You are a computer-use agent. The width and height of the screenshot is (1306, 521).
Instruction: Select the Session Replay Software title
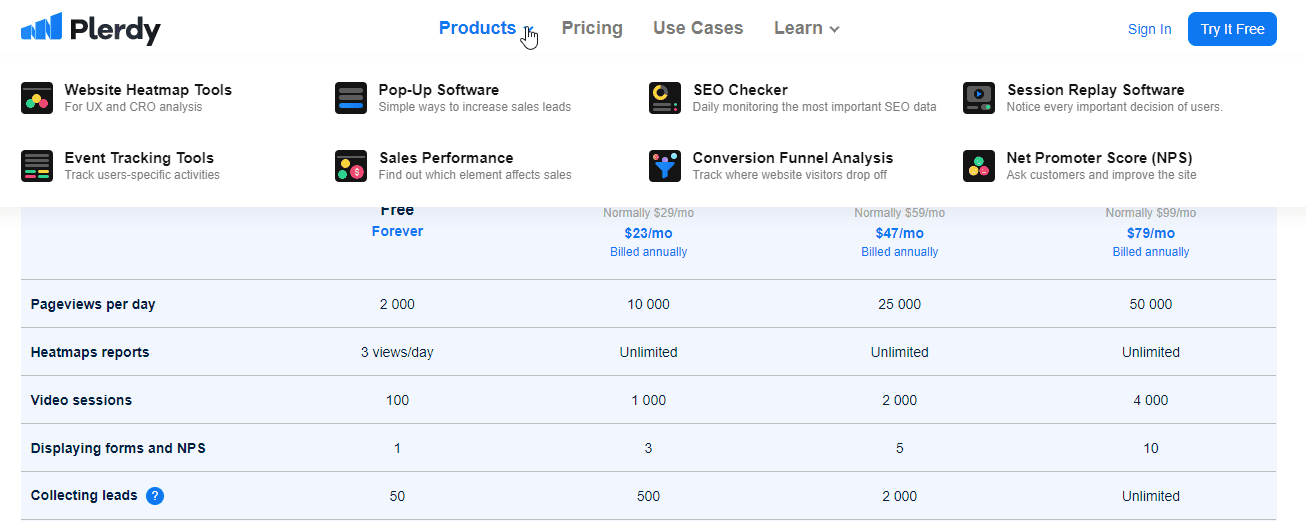tap(1095, 90)
